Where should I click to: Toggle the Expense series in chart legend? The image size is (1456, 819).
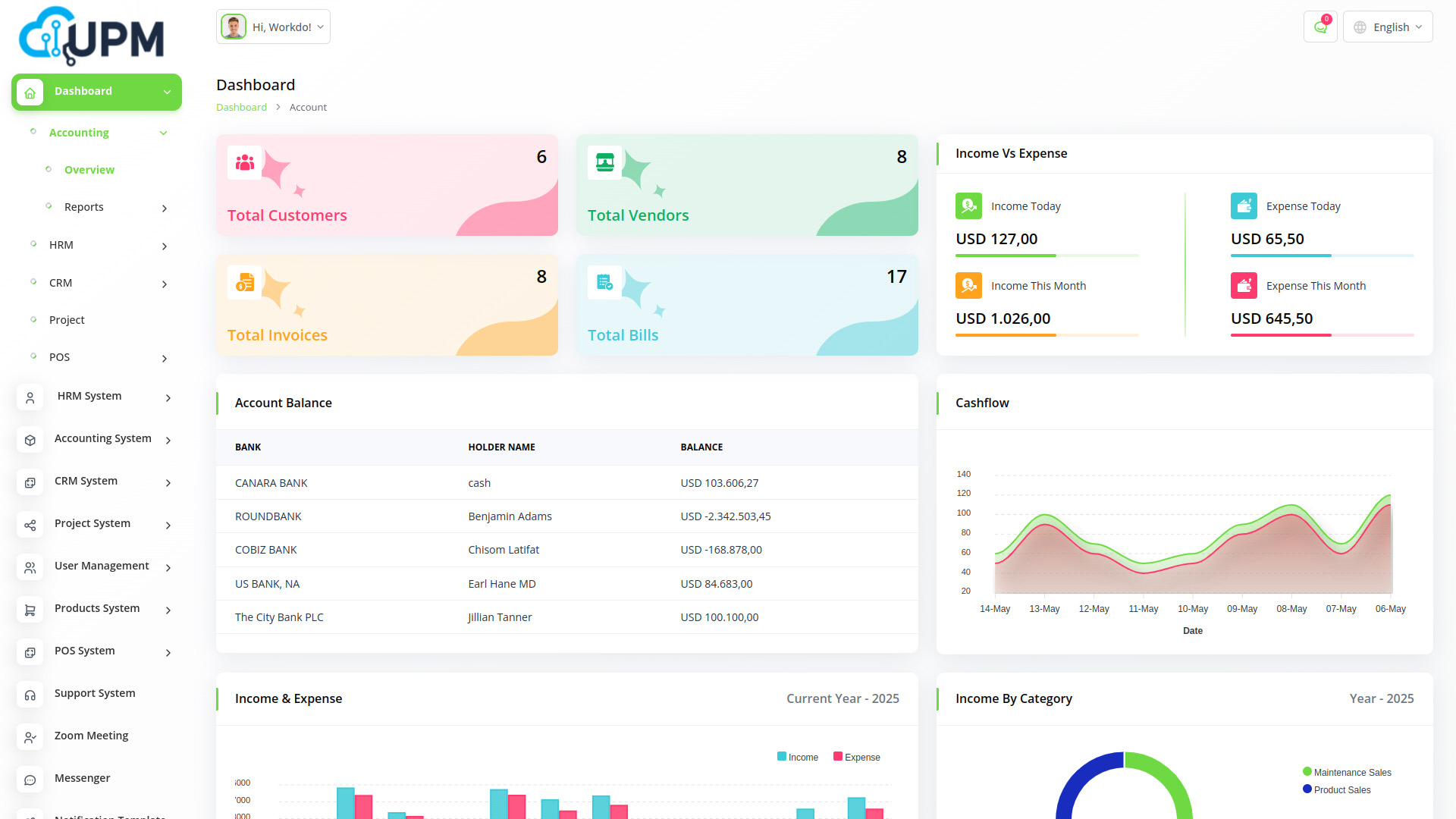click(x=856, y=757)
